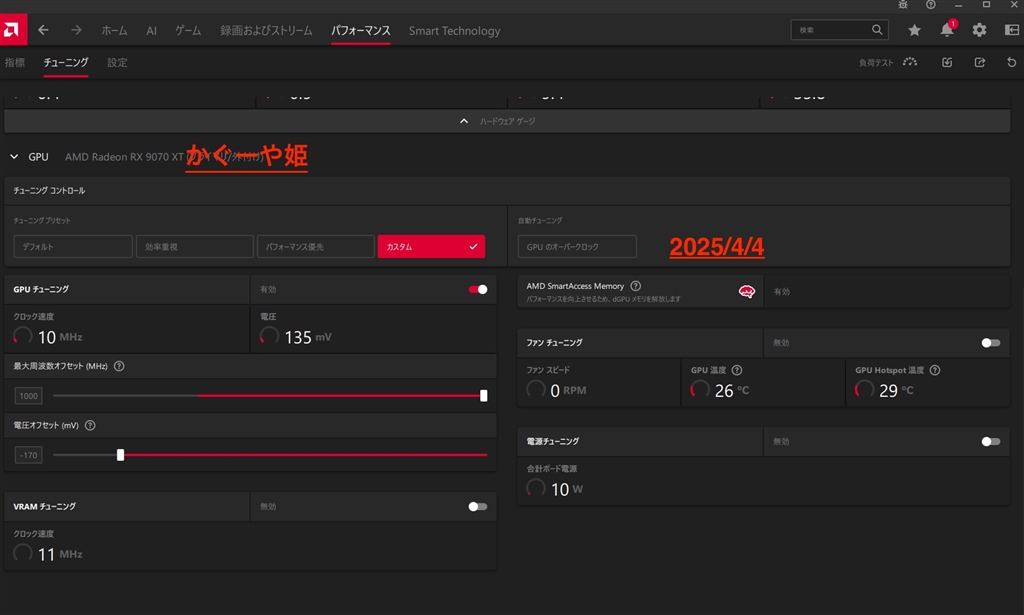Enable the VRAM チューニング toggle
This screenshot has height=615, width=1024.
[478, 507]
